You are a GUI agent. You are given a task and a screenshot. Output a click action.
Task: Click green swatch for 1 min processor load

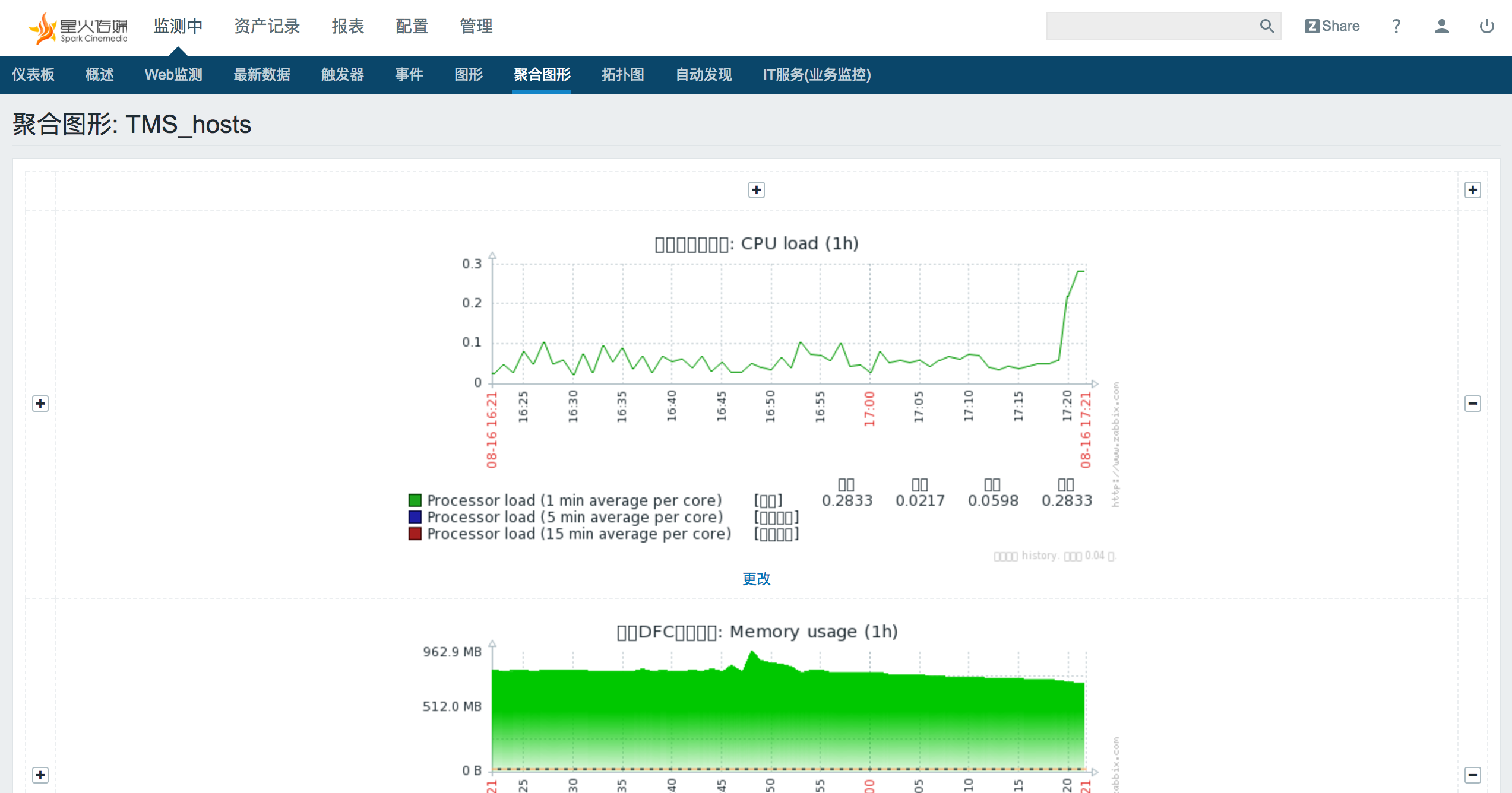coord(415,500)
